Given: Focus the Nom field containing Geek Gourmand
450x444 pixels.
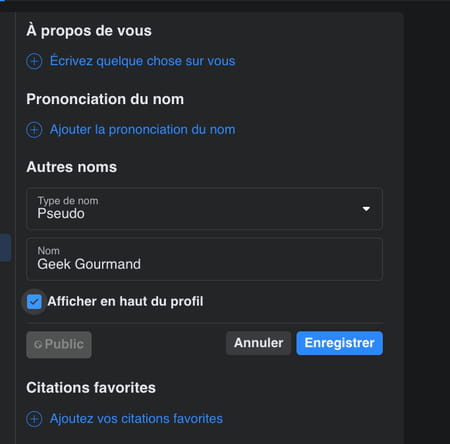Looking at the screenshot, I should click(x=204, y=259).
